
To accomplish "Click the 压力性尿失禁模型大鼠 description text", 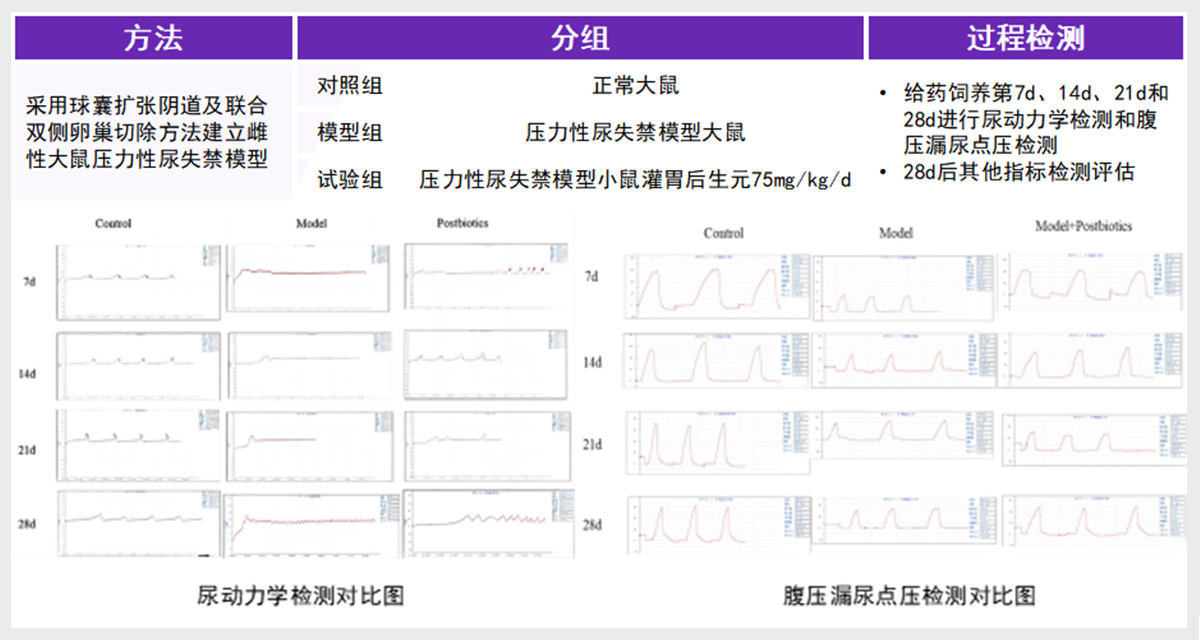I will pos(635,132).
